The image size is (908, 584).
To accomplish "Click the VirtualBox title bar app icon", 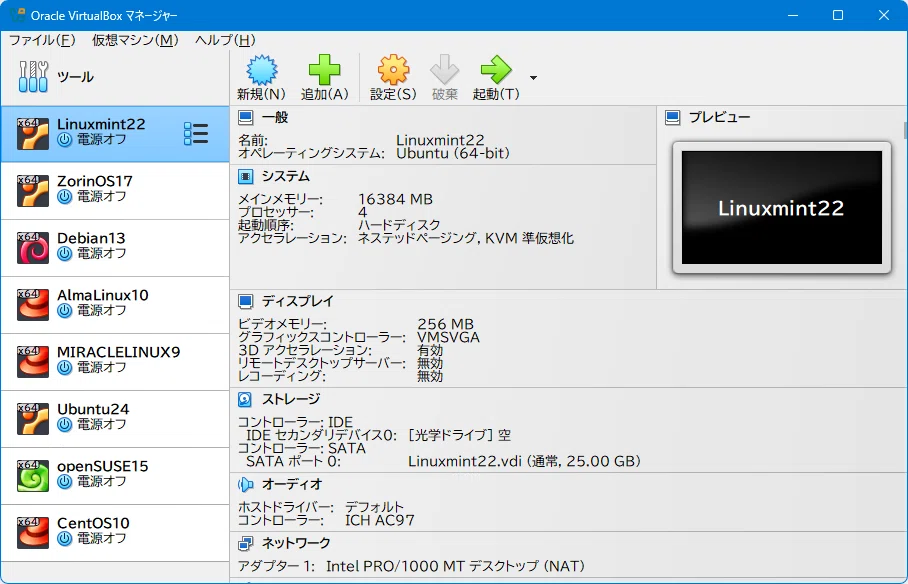I will (x=17, y=14).
